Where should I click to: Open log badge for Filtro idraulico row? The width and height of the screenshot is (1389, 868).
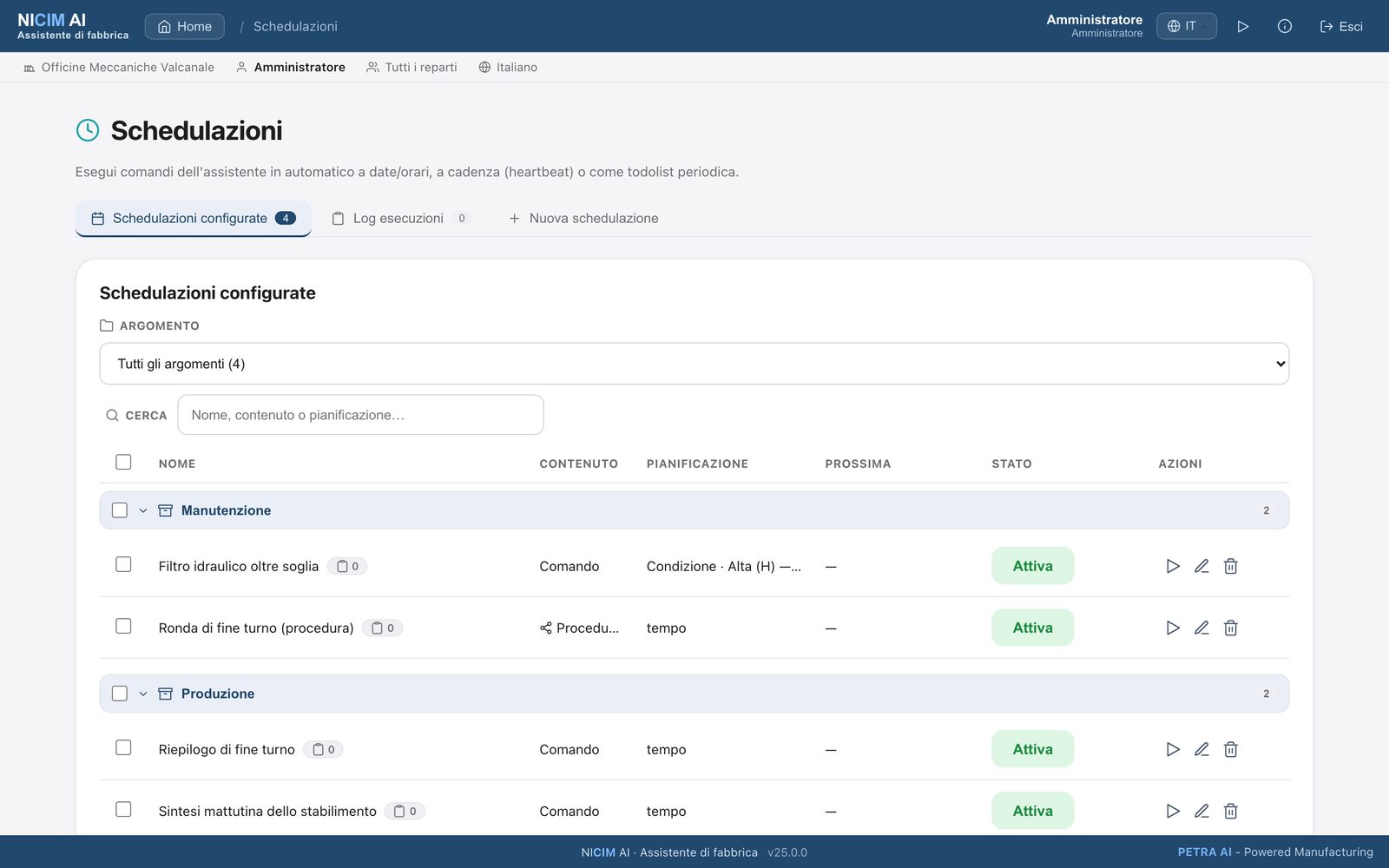(x=347, y=566)
